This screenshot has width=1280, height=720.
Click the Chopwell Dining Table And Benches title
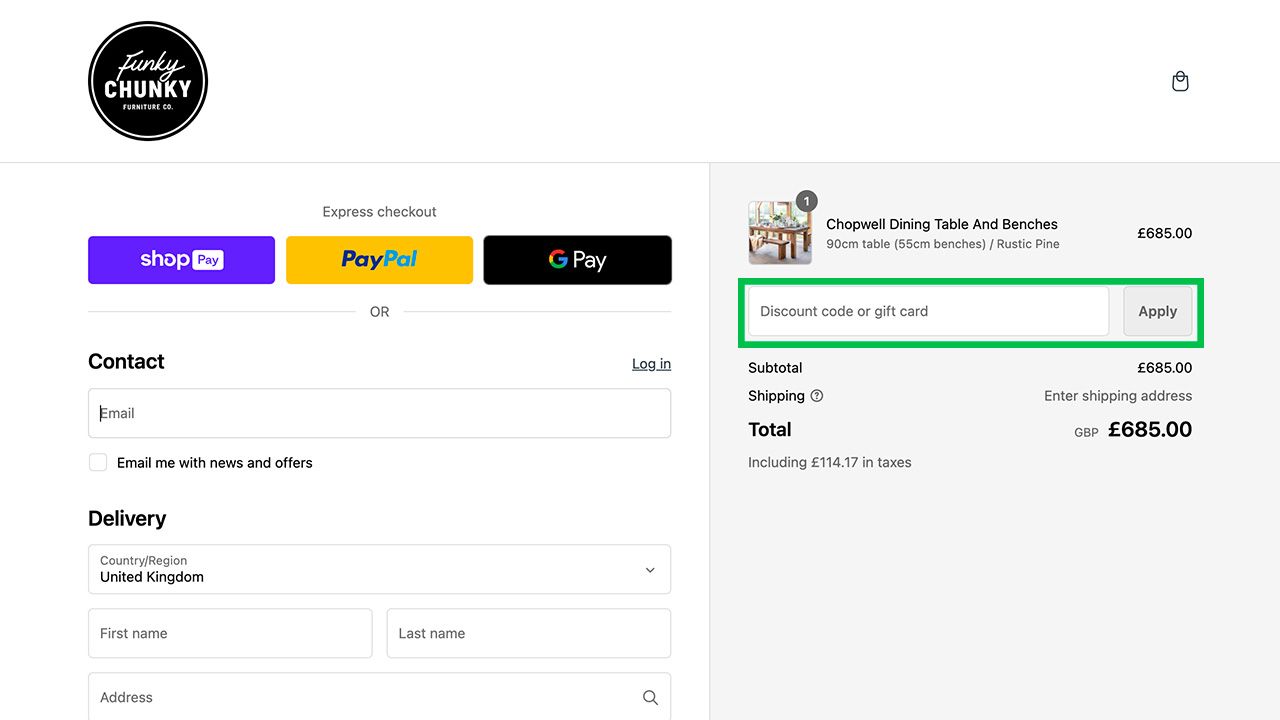(942, 224)
